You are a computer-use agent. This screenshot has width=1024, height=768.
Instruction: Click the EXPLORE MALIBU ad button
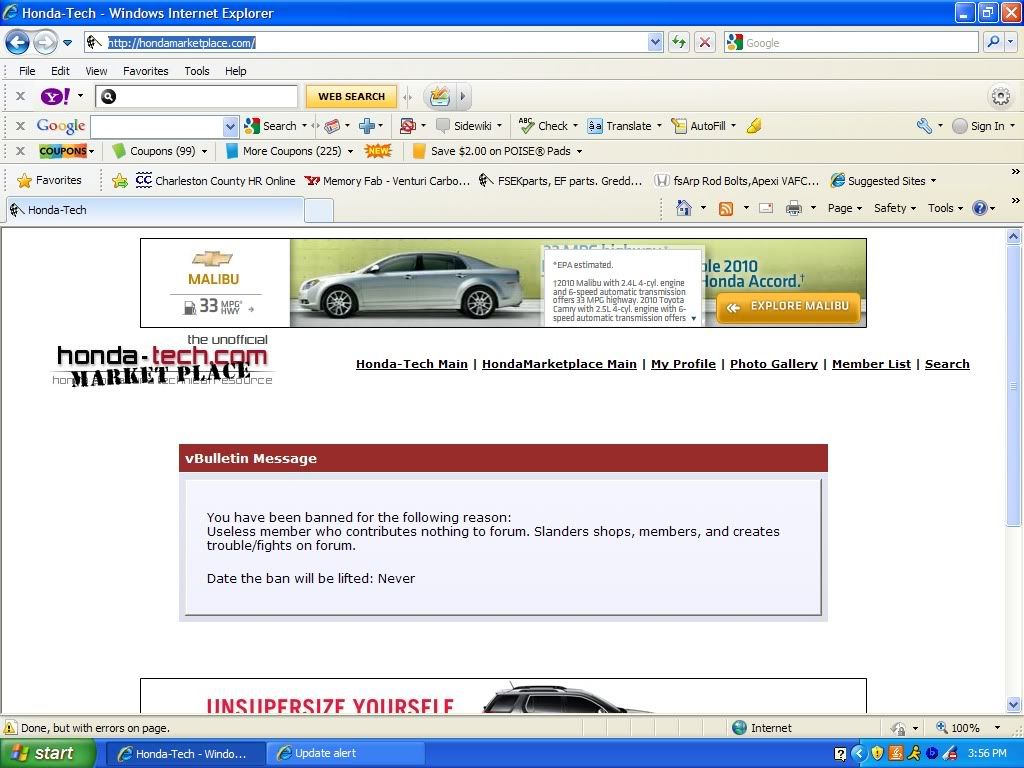coord(788,307)
